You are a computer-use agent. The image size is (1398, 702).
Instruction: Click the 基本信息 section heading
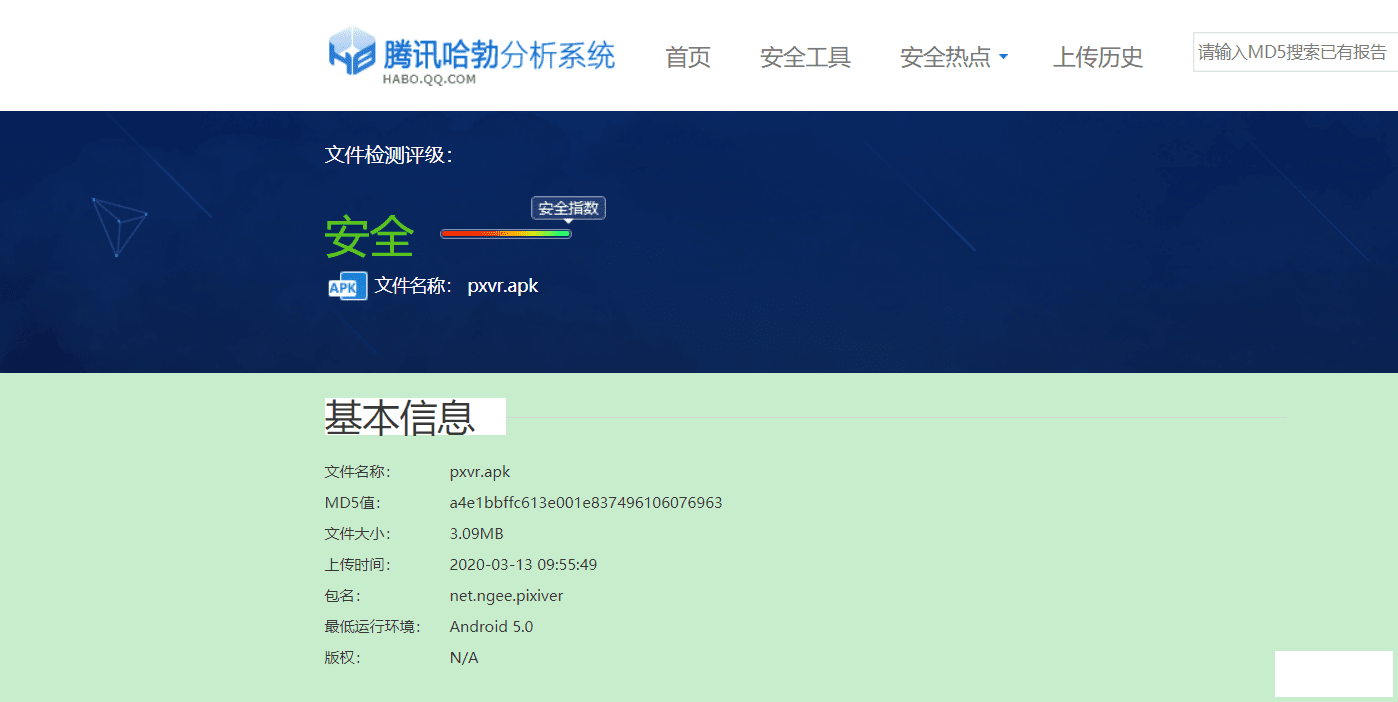pyautogui.click(x=399, y=417)
